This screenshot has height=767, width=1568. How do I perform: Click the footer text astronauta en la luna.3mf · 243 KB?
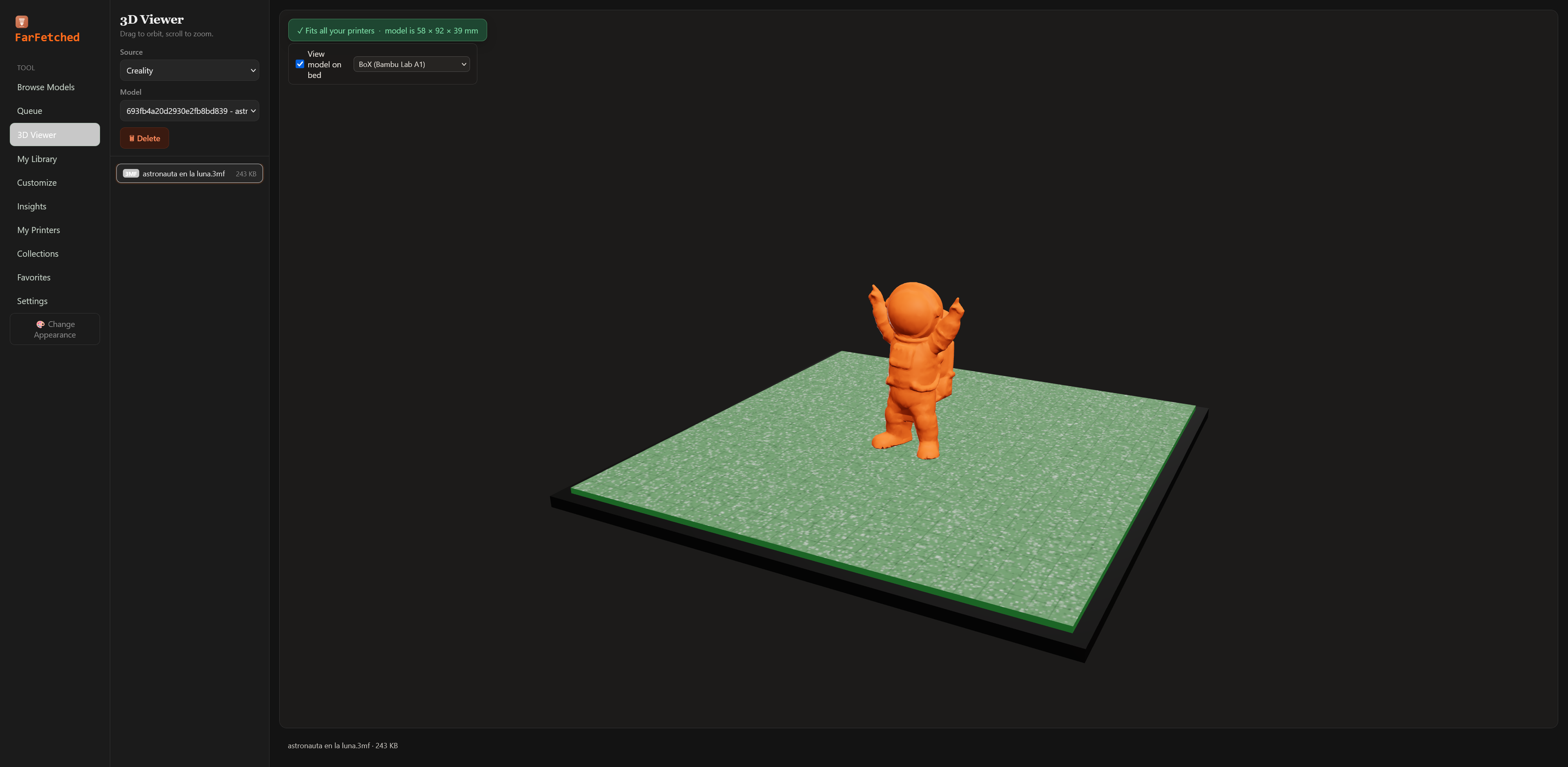[x=343, y=746]
